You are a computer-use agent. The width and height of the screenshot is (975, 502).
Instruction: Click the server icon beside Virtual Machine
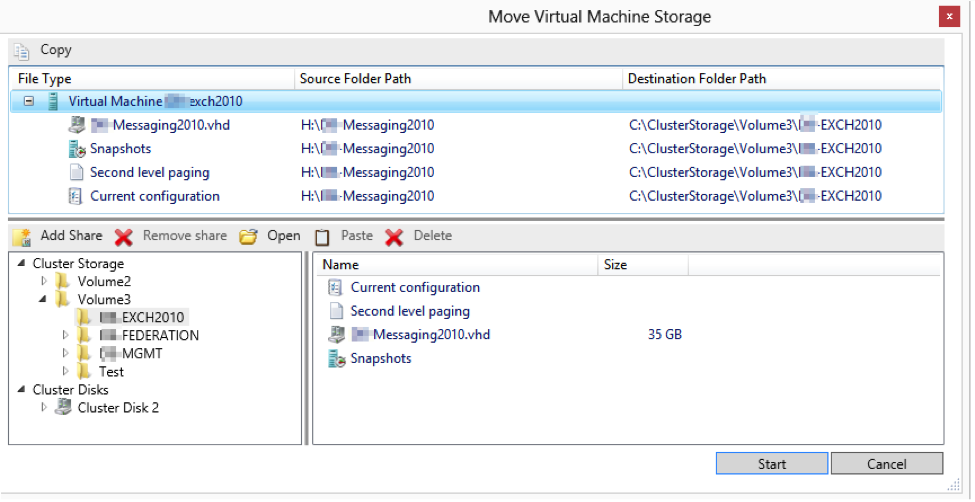pos(53,101)
